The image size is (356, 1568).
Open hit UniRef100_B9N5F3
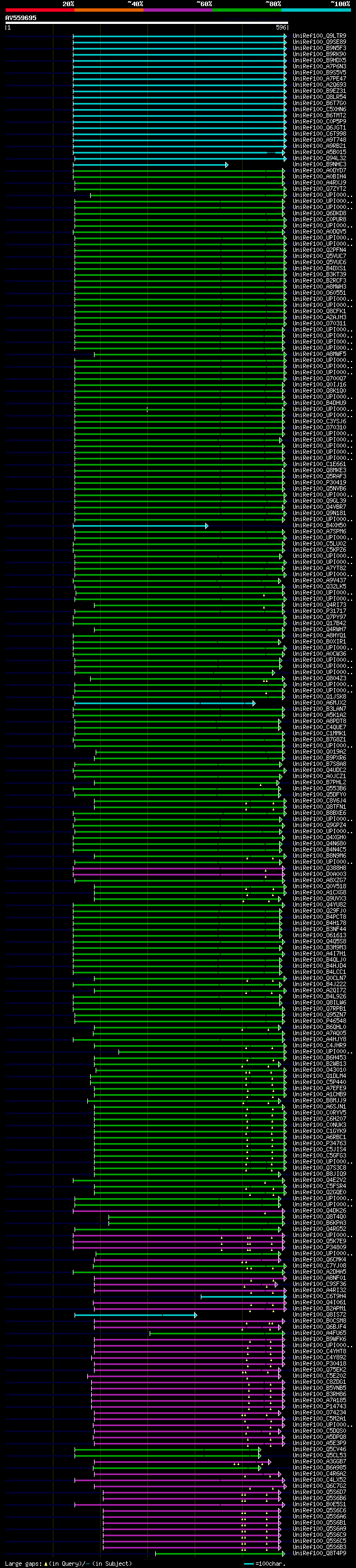pyautogui.click(x=319, y=48)
